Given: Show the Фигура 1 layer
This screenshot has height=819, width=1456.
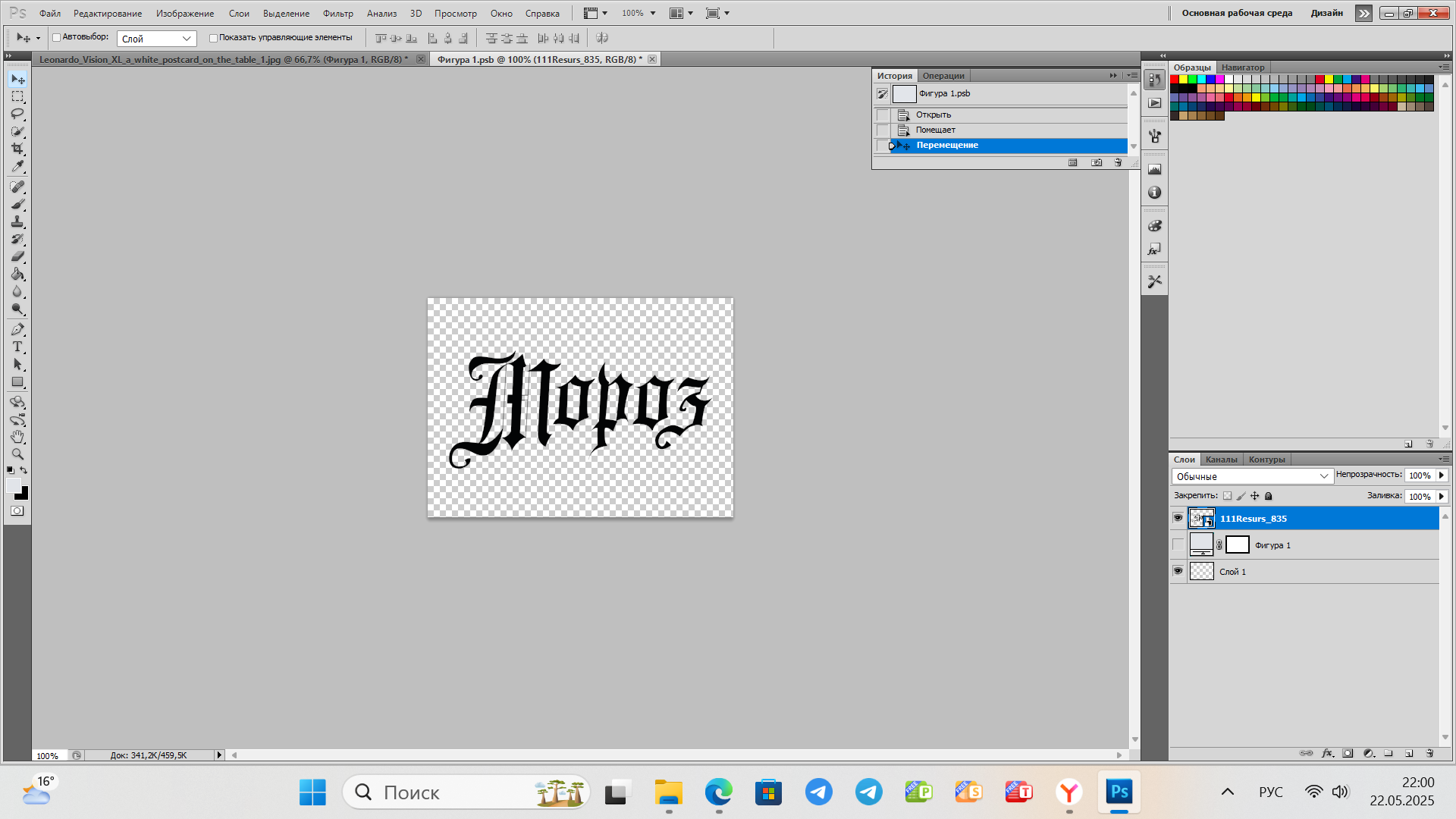Looking at the screenshot, I should pyautogui.click(x=1178, y=544).
